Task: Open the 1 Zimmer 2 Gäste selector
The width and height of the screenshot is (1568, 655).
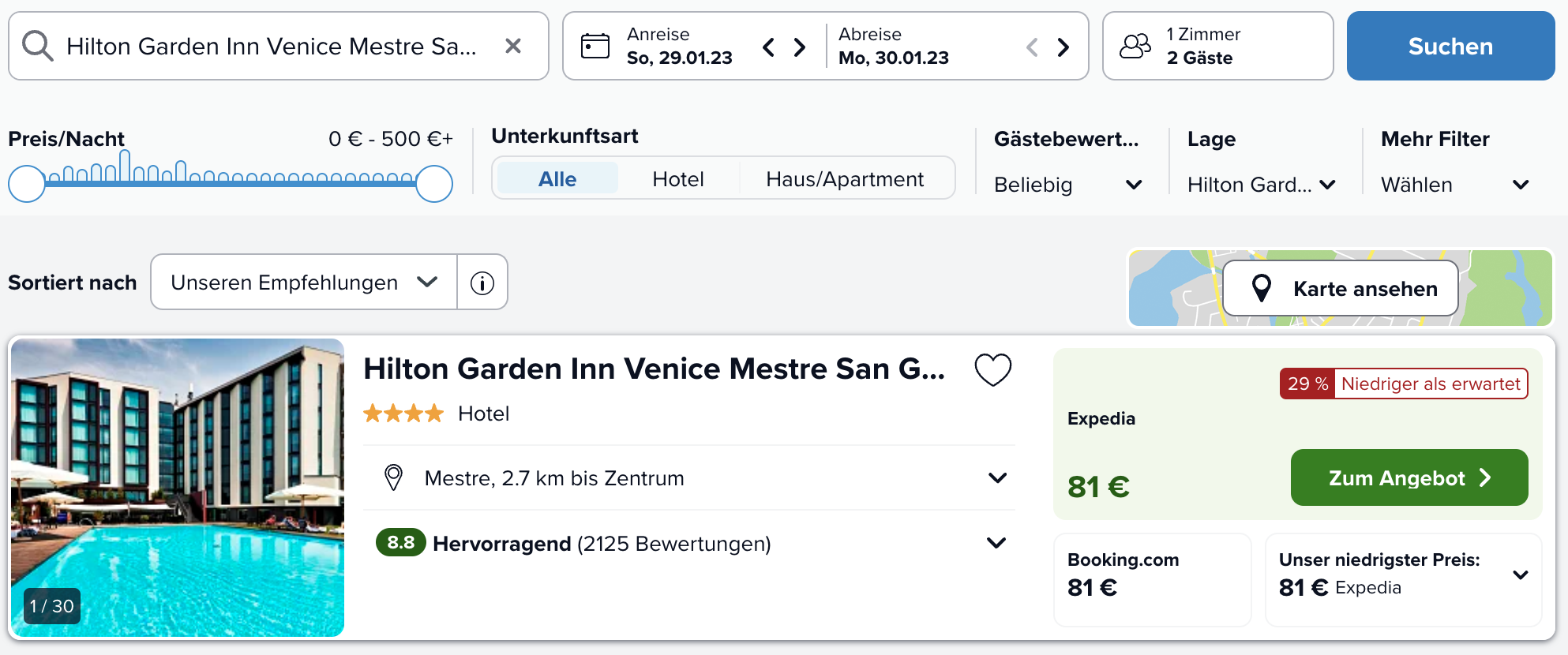Action: pos(1218,46)
